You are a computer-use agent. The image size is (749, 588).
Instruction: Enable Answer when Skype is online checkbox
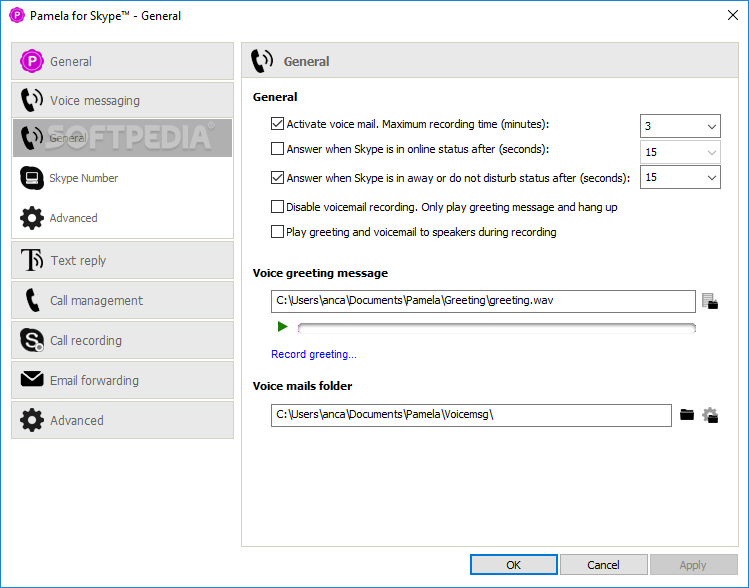pos(277,149)
